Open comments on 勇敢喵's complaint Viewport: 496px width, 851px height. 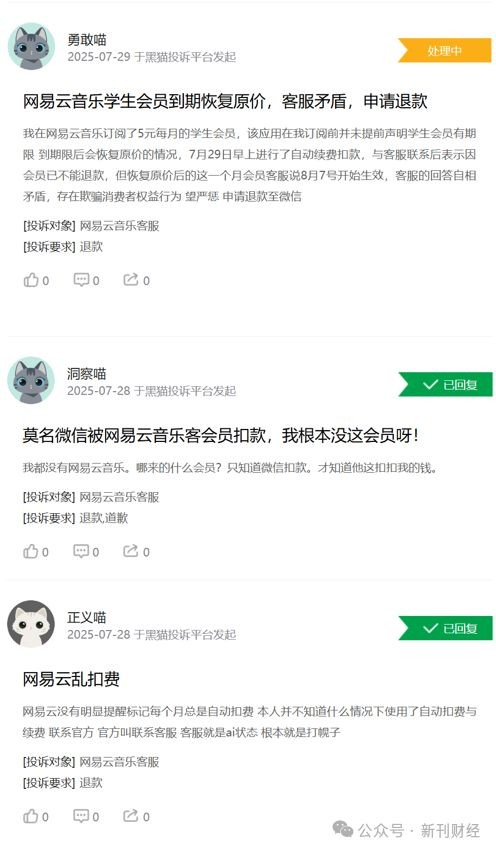click(x=86, y=280)
